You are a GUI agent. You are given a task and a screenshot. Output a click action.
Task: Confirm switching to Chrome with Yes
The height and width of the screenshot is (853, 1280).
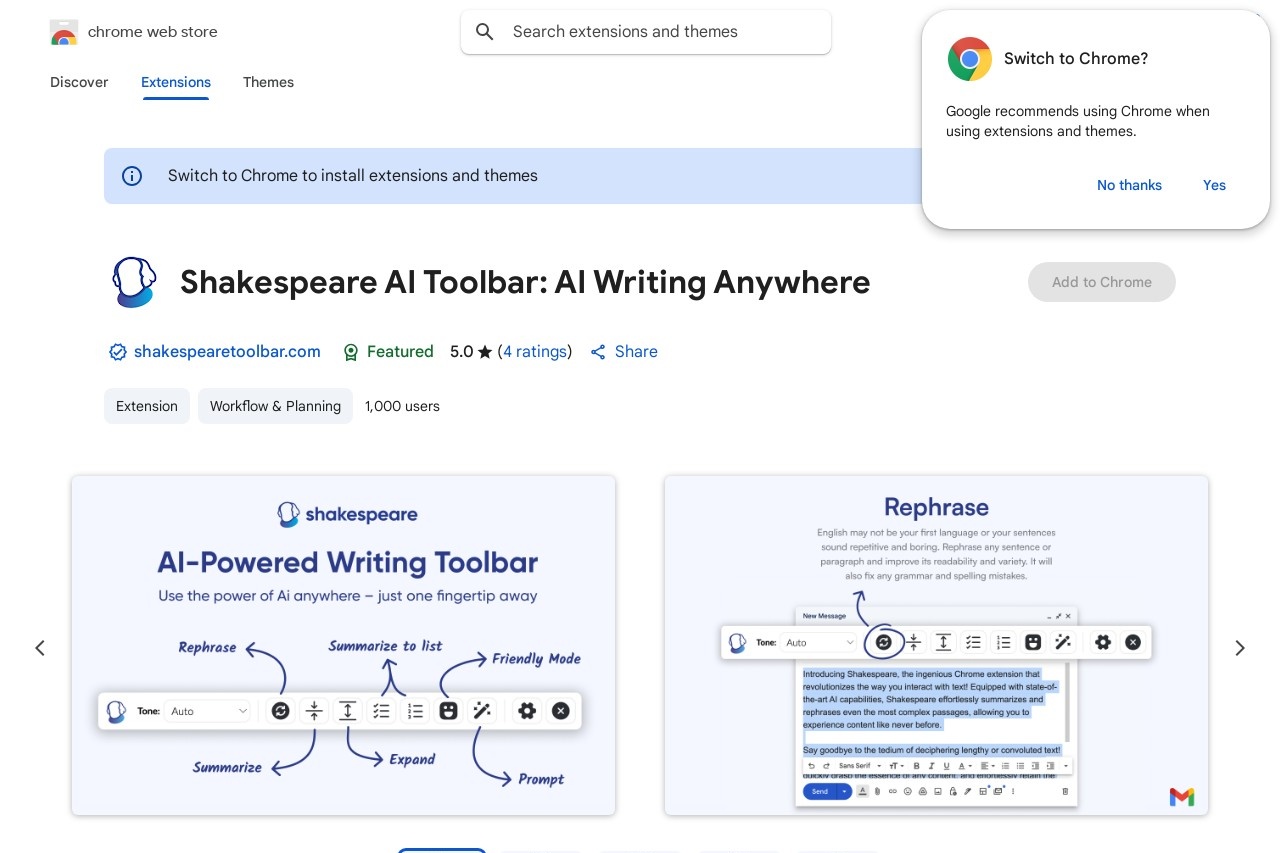(1214, 185)
